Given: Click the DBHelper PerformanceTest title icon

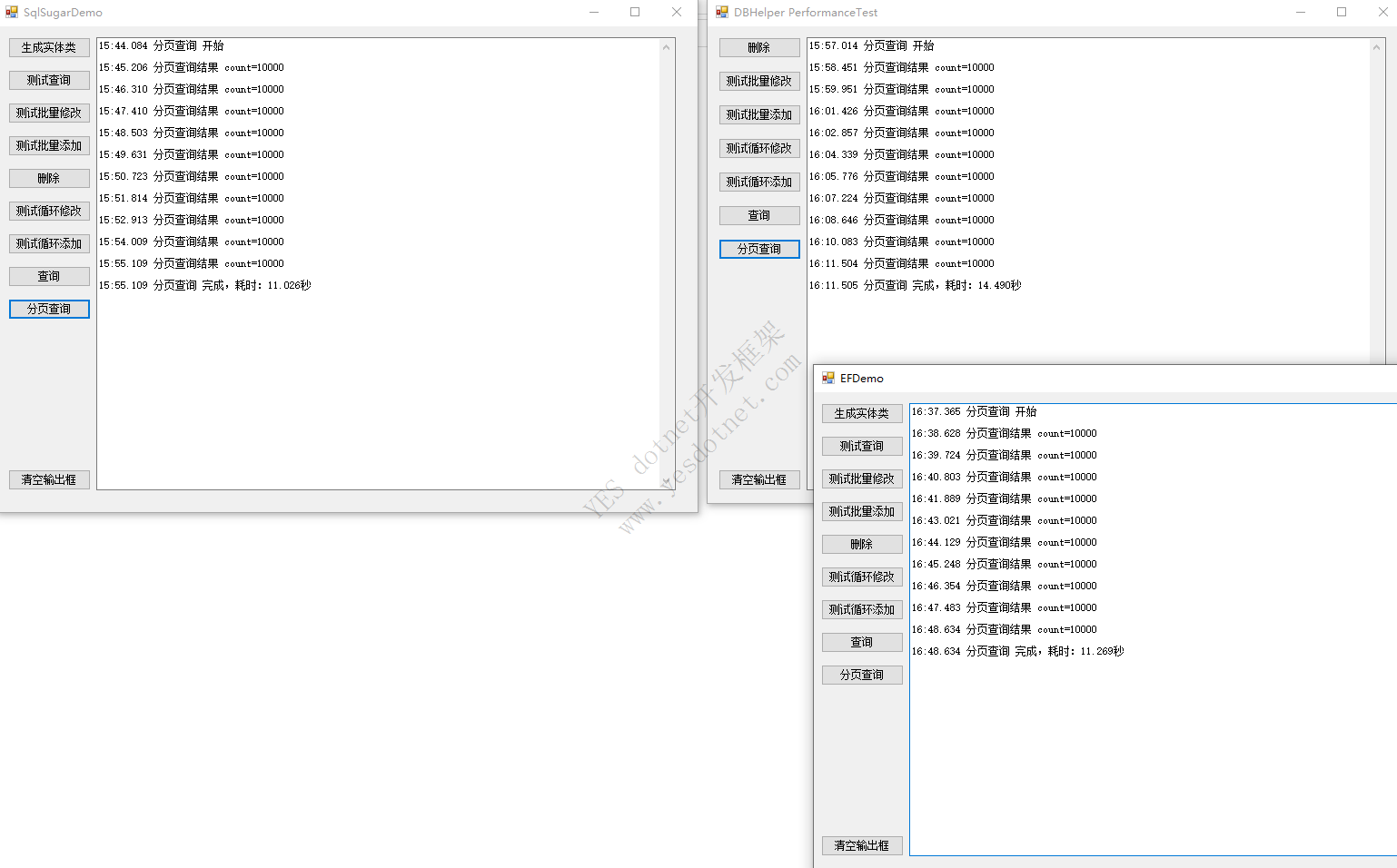Looking at the screenshot, I should coord(722,12).
